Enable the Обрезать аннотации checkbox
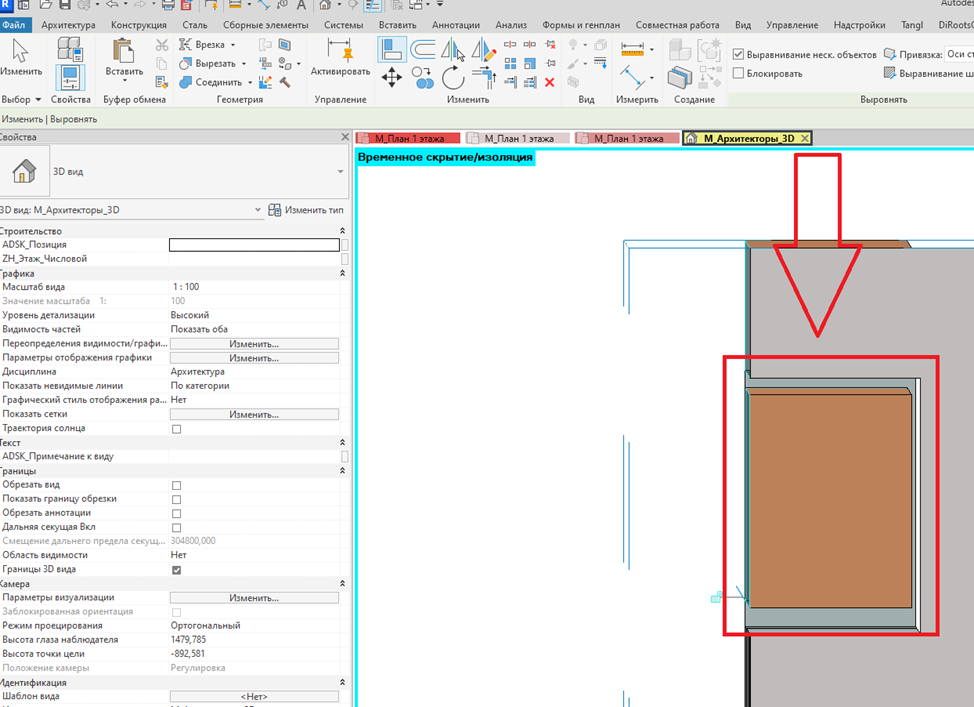 176,514
